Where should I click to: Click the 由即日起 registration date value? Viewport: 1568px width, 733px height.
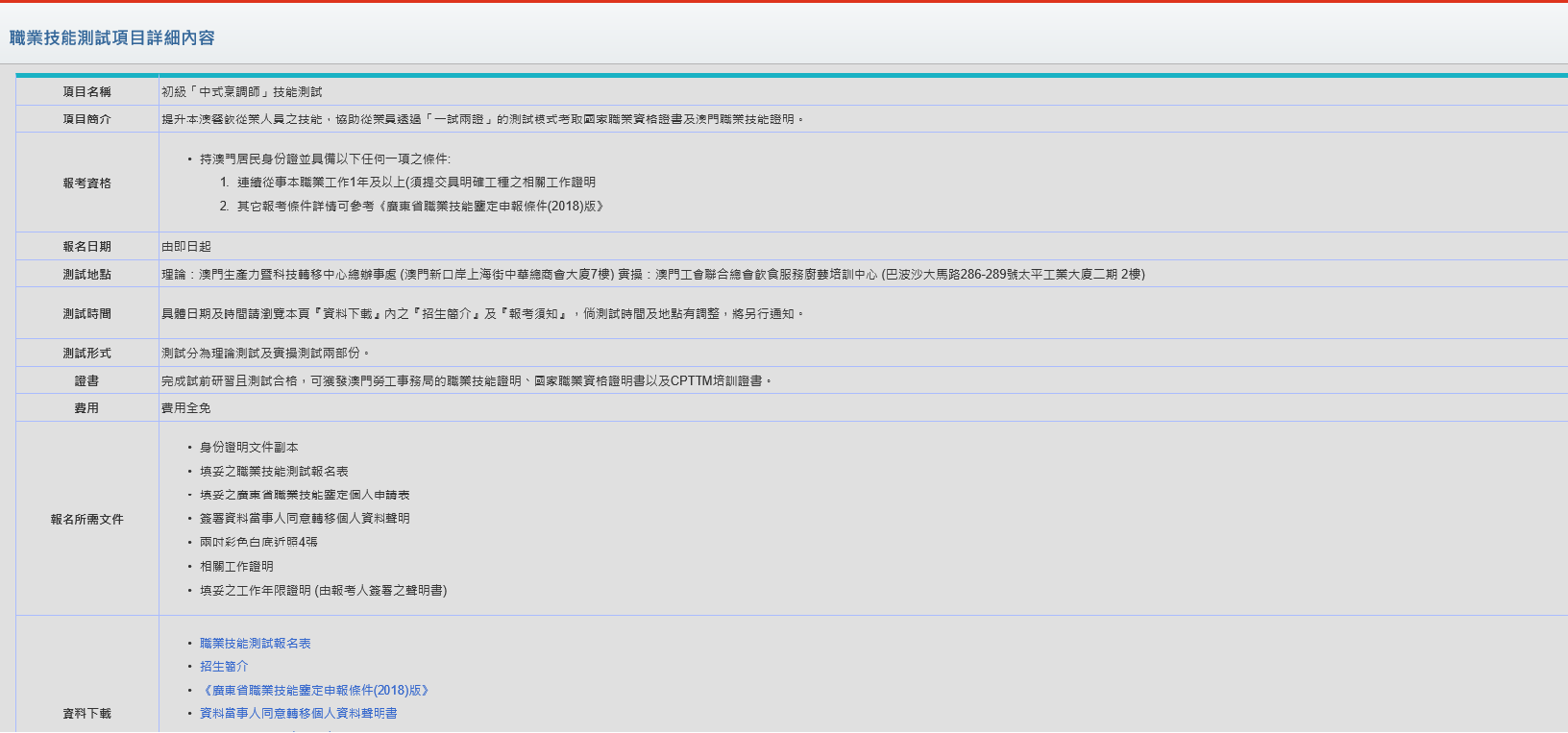pos(186,247)
